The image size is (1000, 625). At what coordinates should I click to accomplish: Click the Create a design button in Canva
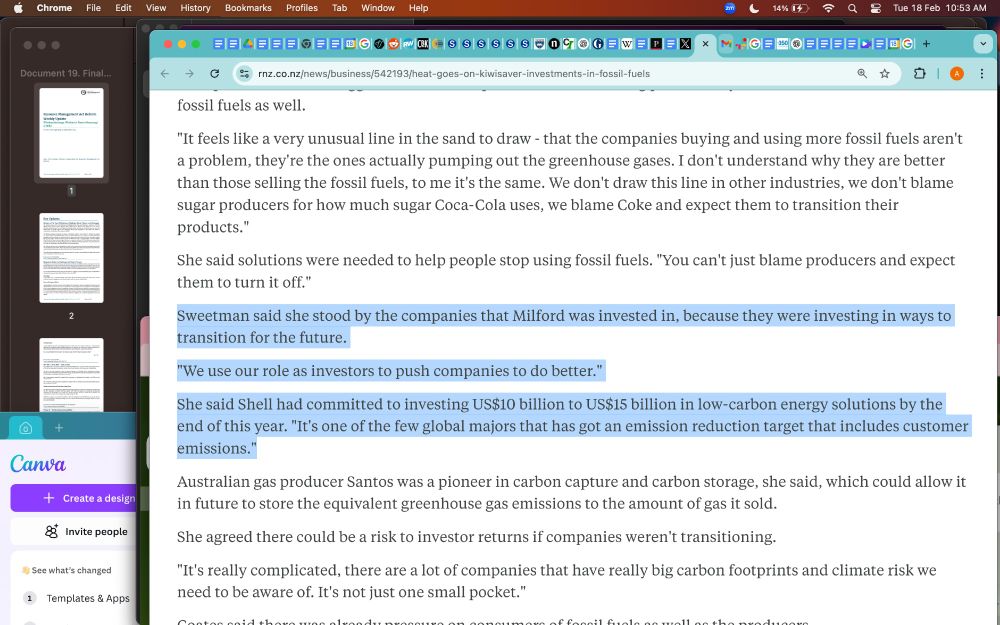(73, 498)
